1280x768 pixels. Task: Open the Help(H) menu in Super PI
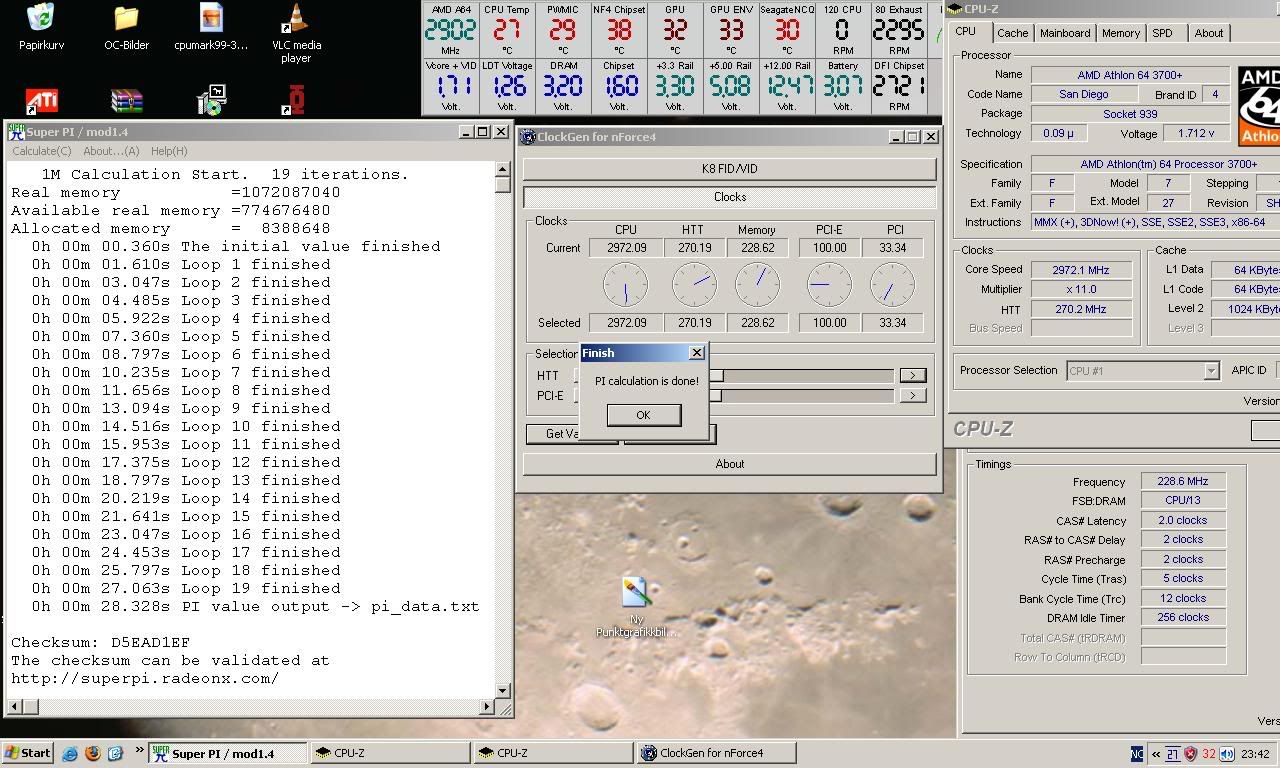(x=169, y=151)
